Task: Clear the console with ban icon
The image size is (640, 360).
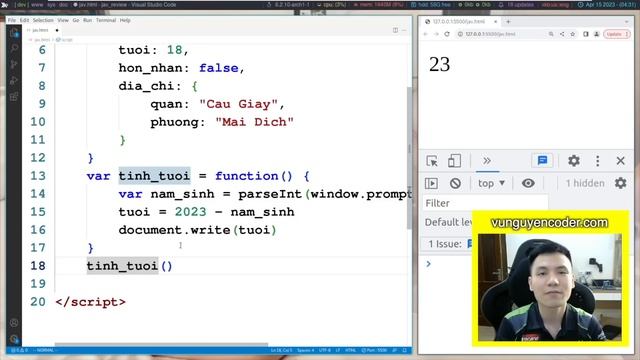Action: pos(455,183)
